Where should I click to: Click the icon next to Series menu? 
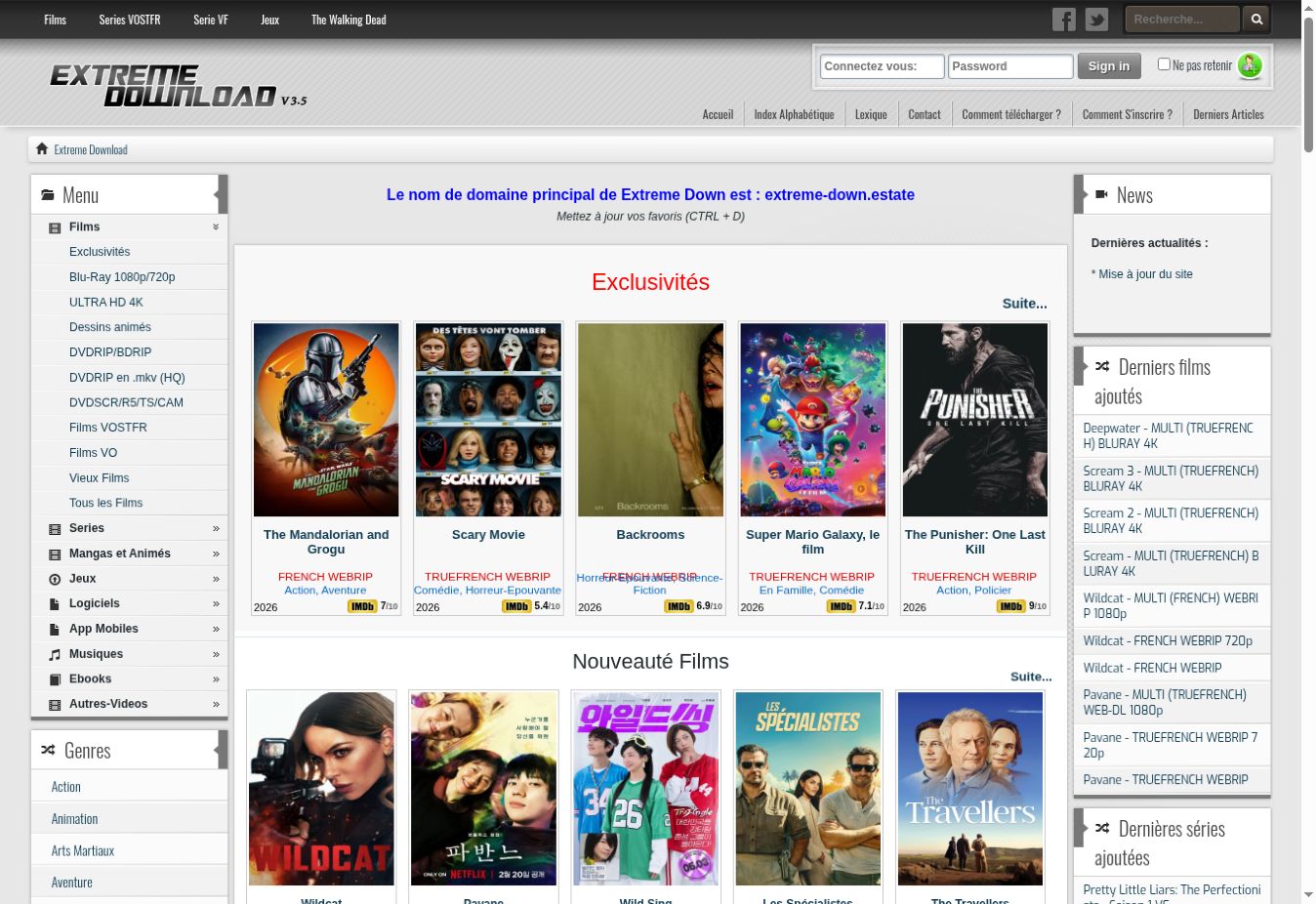pyautogui.click(x=55, y=529)
